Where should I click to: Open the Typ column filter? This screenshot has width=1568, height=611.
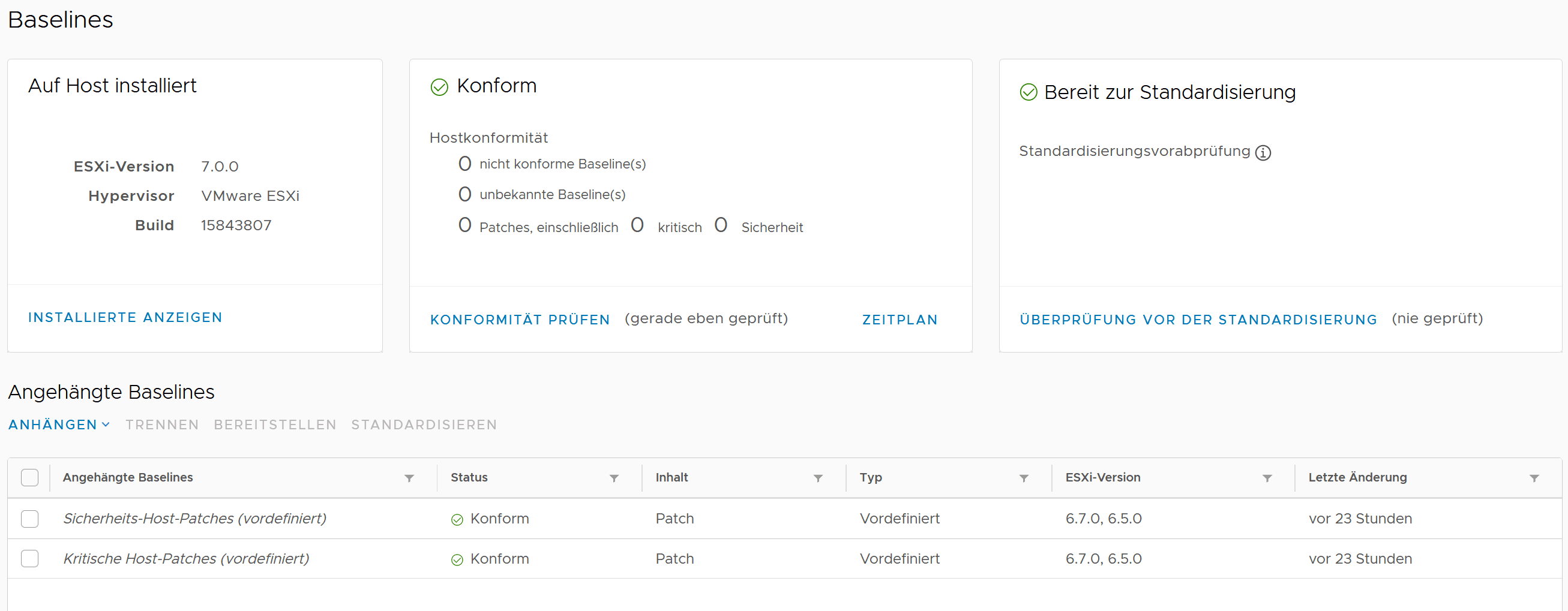[x=1024, y=478]
